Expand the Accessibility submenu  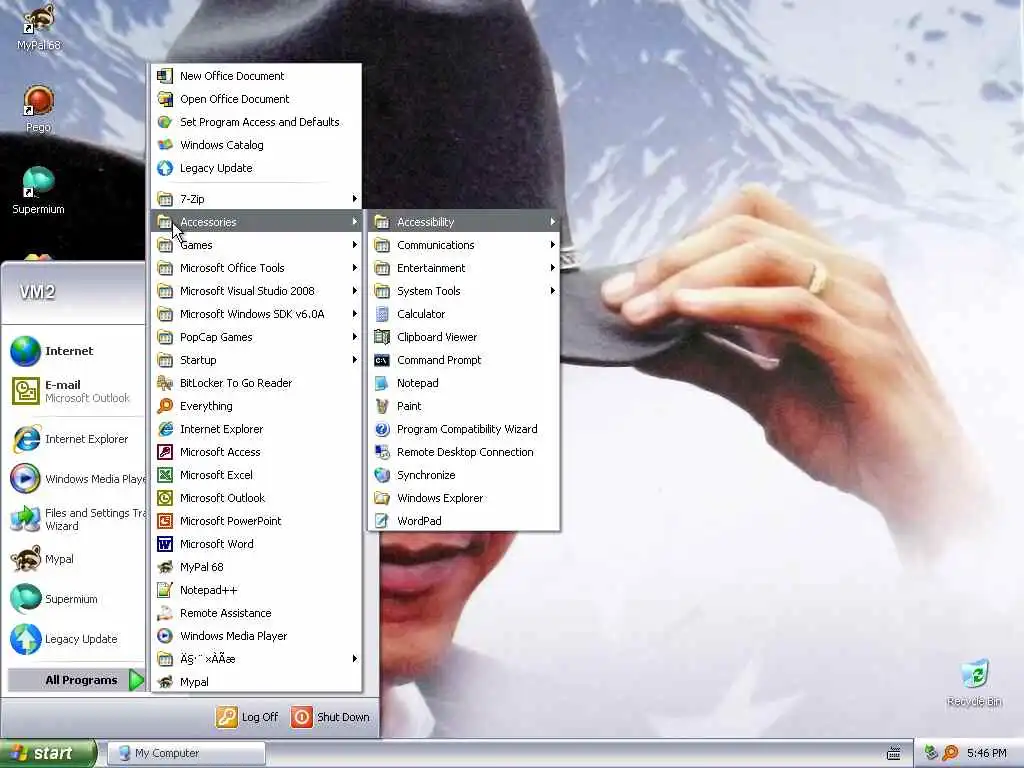pyautogui.click(x=464, y=222)
